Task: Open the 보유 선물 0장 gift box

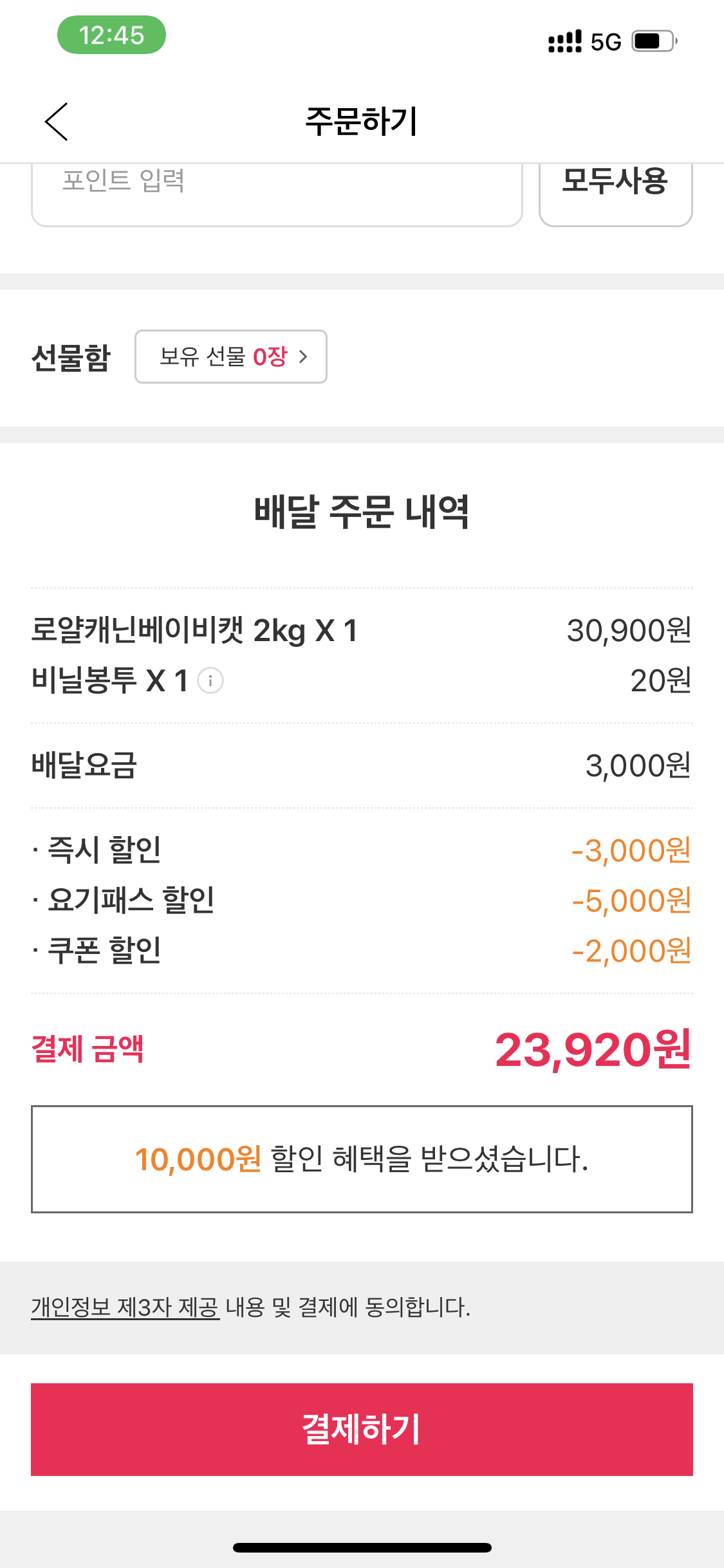Action: point(230,357)
